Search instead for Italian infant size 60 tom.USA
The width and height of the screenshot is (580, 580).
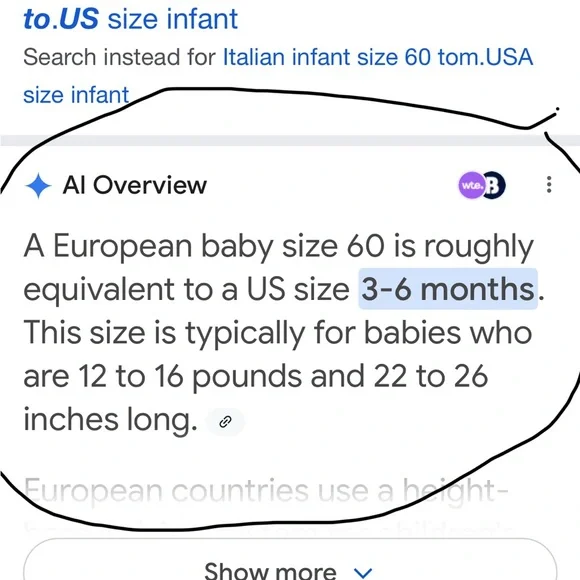coord(378,57)
